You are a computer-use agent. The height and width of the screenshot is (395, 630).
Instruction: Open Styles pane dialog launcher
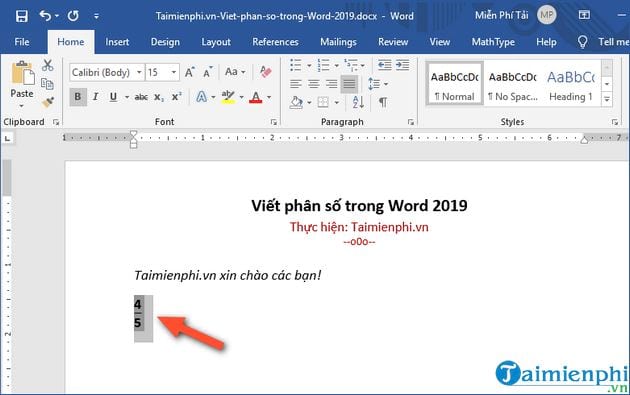pos(615,122)
